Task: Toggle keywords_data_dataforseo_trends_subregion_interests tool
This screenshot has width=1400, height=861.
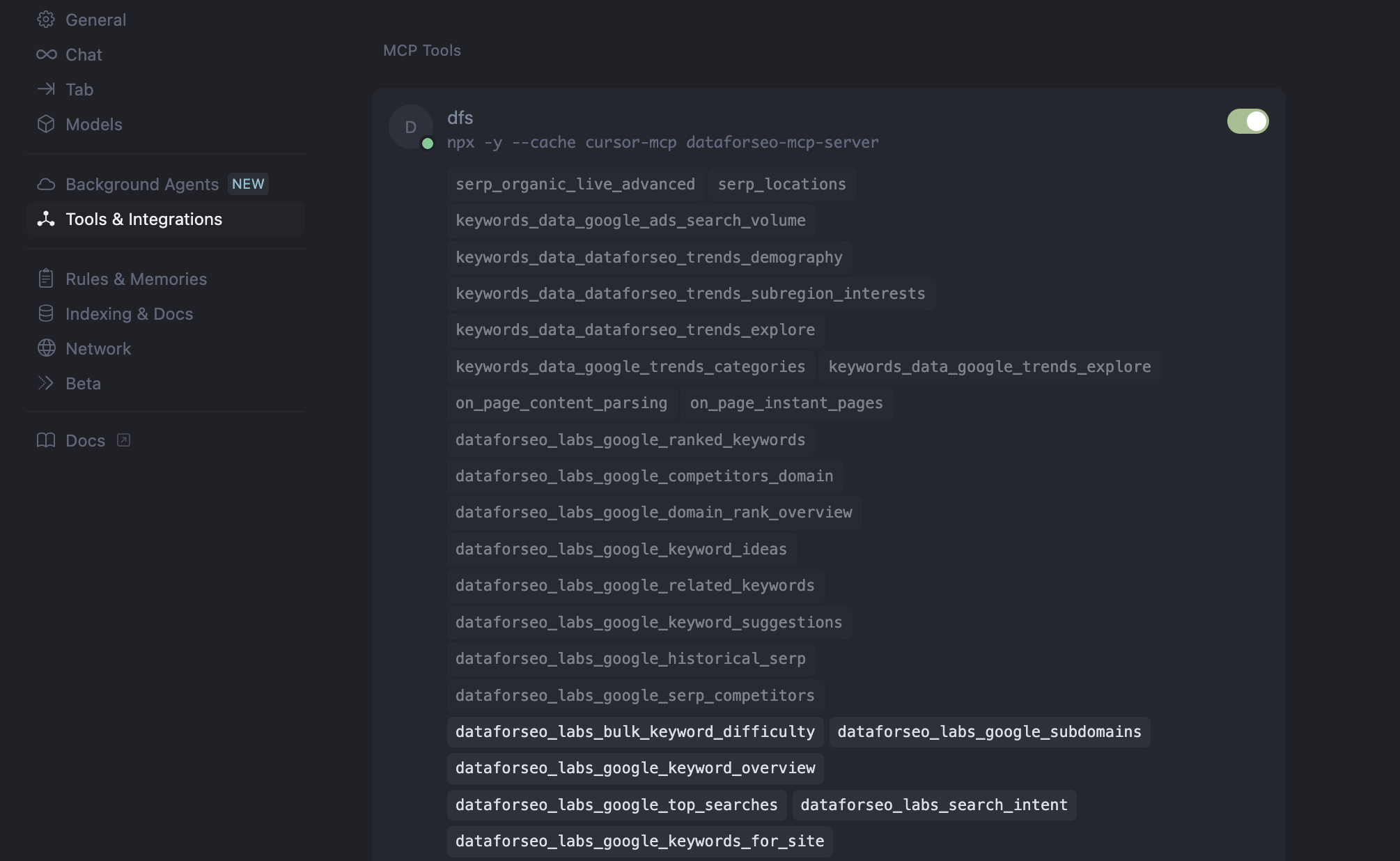Action: (x=690, y=294)
